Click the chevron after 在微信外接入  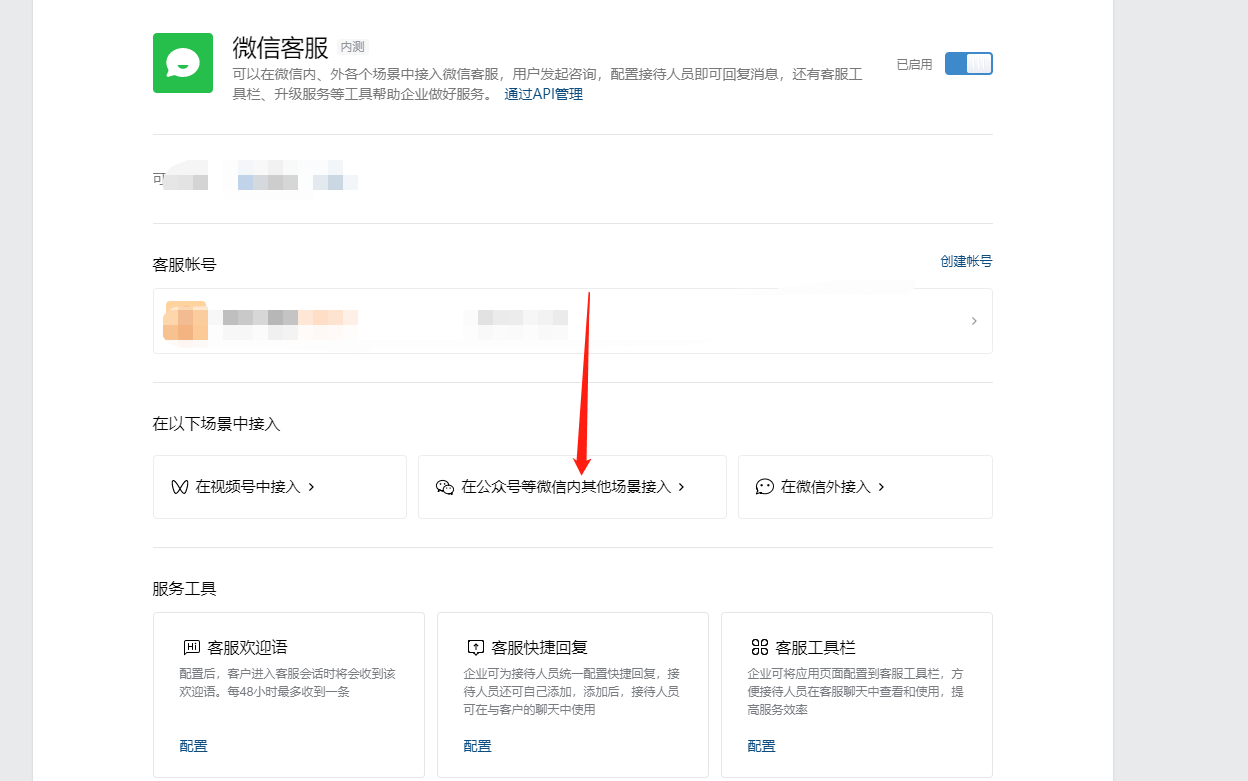click(882, 487)
